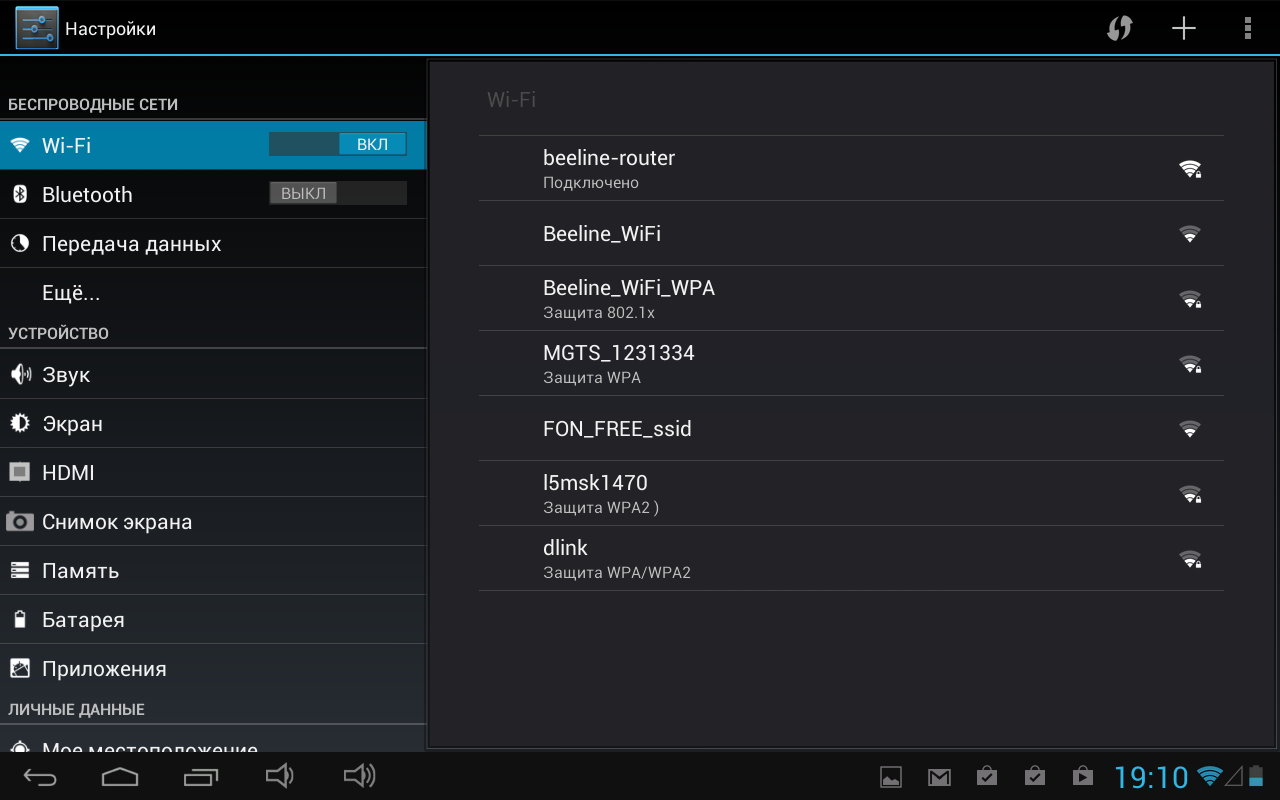This screenshot has width=1280, height=800.
Task: Select the HDMI settings item
Action: [68, 473]
